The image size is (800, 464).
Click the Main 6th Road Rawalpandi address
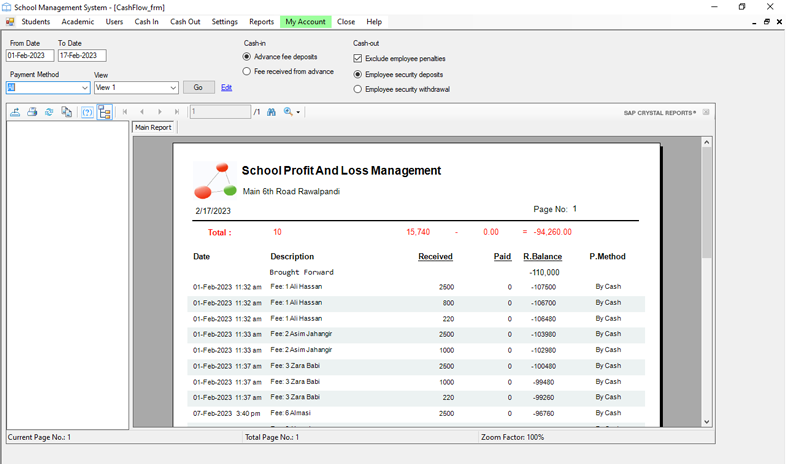(291, 191)
